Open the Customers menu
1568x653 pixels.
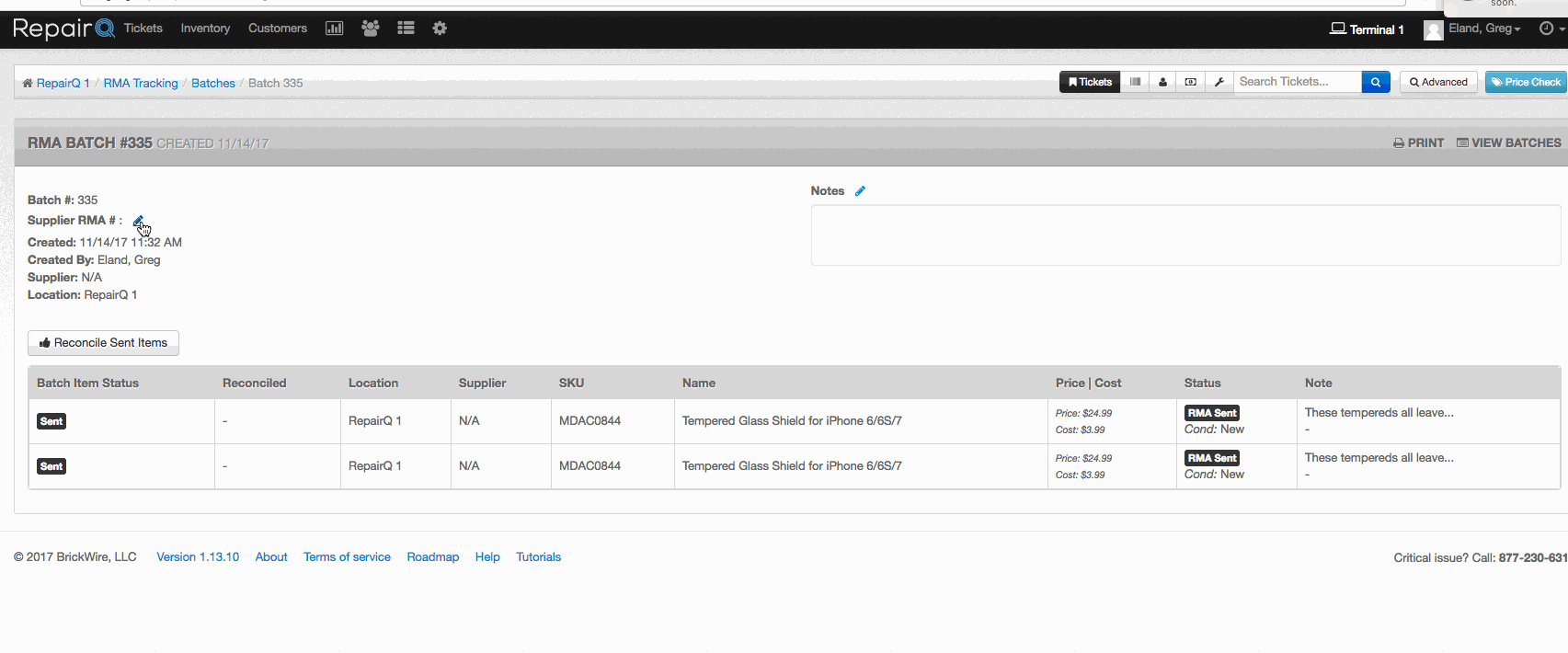(278, 29)
